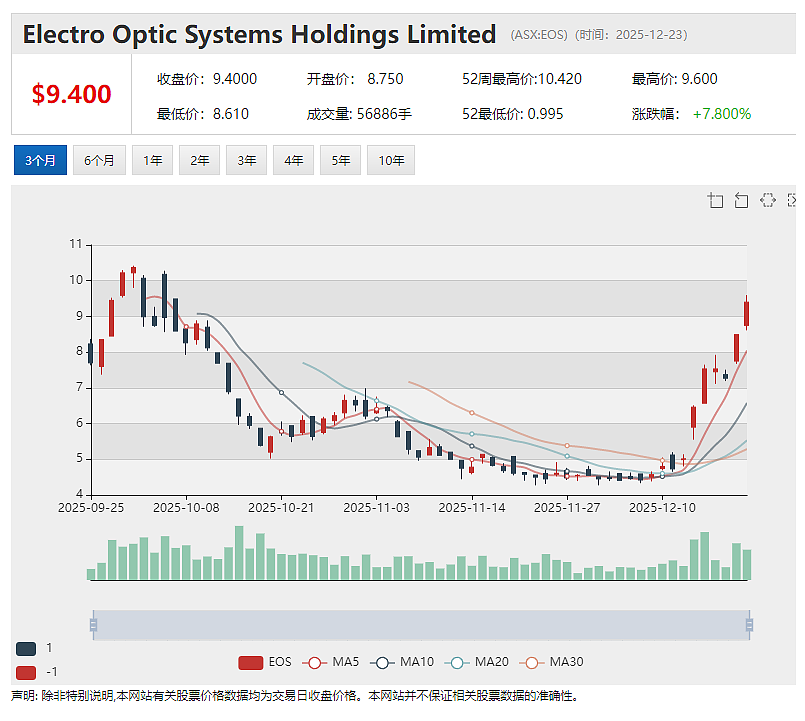805x721 pixels.
Task: Click the 开盘价: 8.750 value
Action: click(355, 79)
